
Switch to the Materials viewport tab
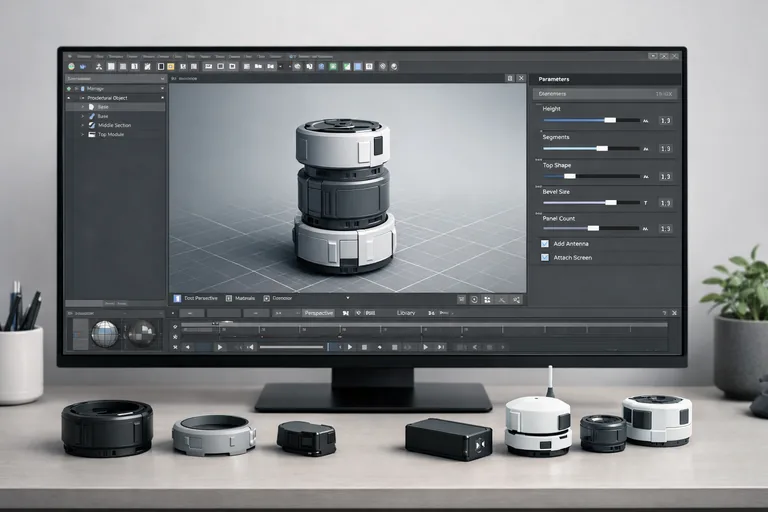coord(242,298)
